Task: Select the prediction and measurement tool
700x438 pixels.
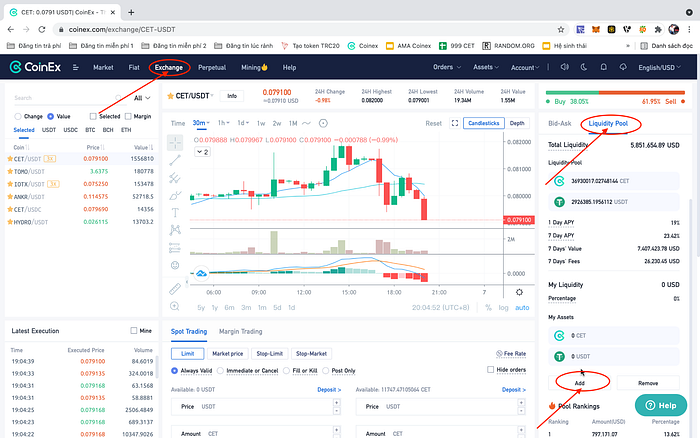Action: [x=175, y=247]
